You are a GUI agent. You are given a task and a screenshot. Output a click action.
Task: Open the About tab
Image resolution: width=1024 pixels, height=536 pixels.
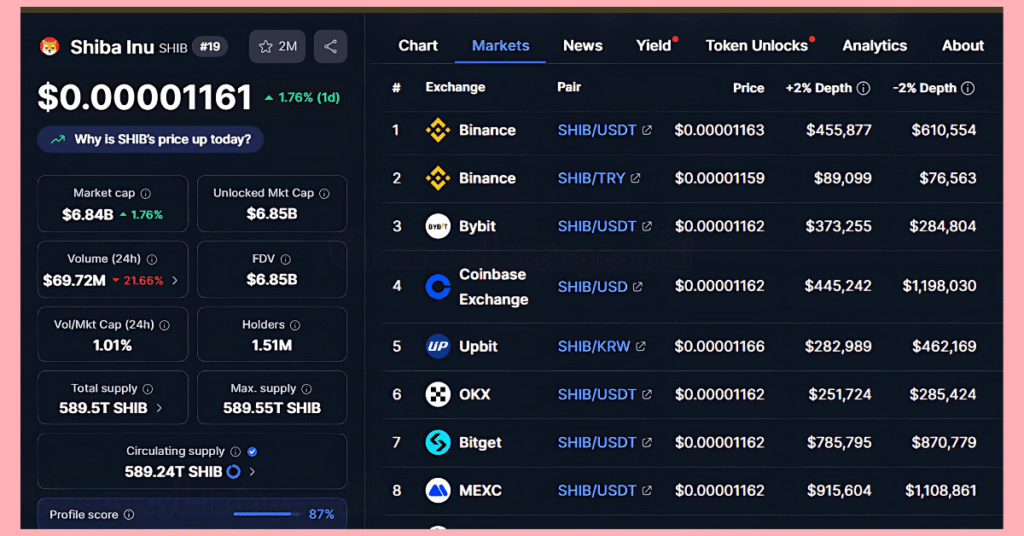963,46
